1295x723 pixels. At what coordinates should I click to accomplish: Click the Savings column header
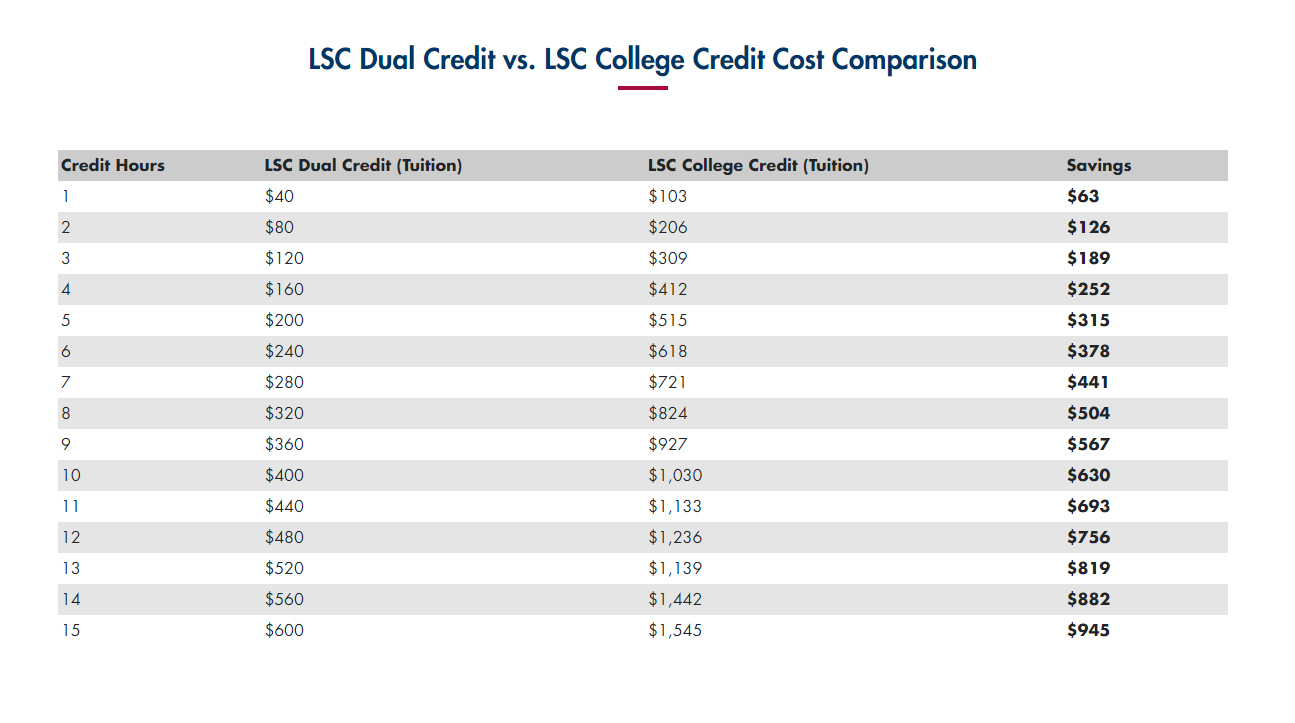click(x=1099, y=166)
